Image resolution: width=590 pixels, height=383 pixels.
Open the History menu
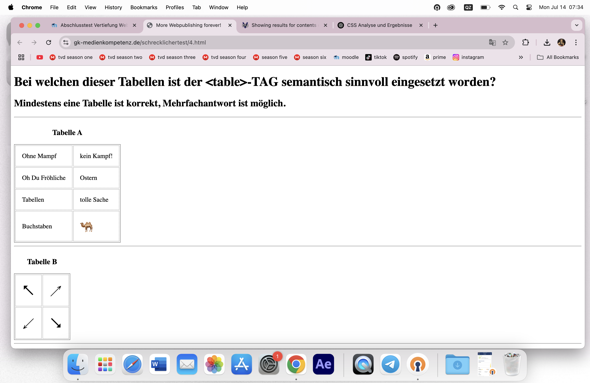113,7
